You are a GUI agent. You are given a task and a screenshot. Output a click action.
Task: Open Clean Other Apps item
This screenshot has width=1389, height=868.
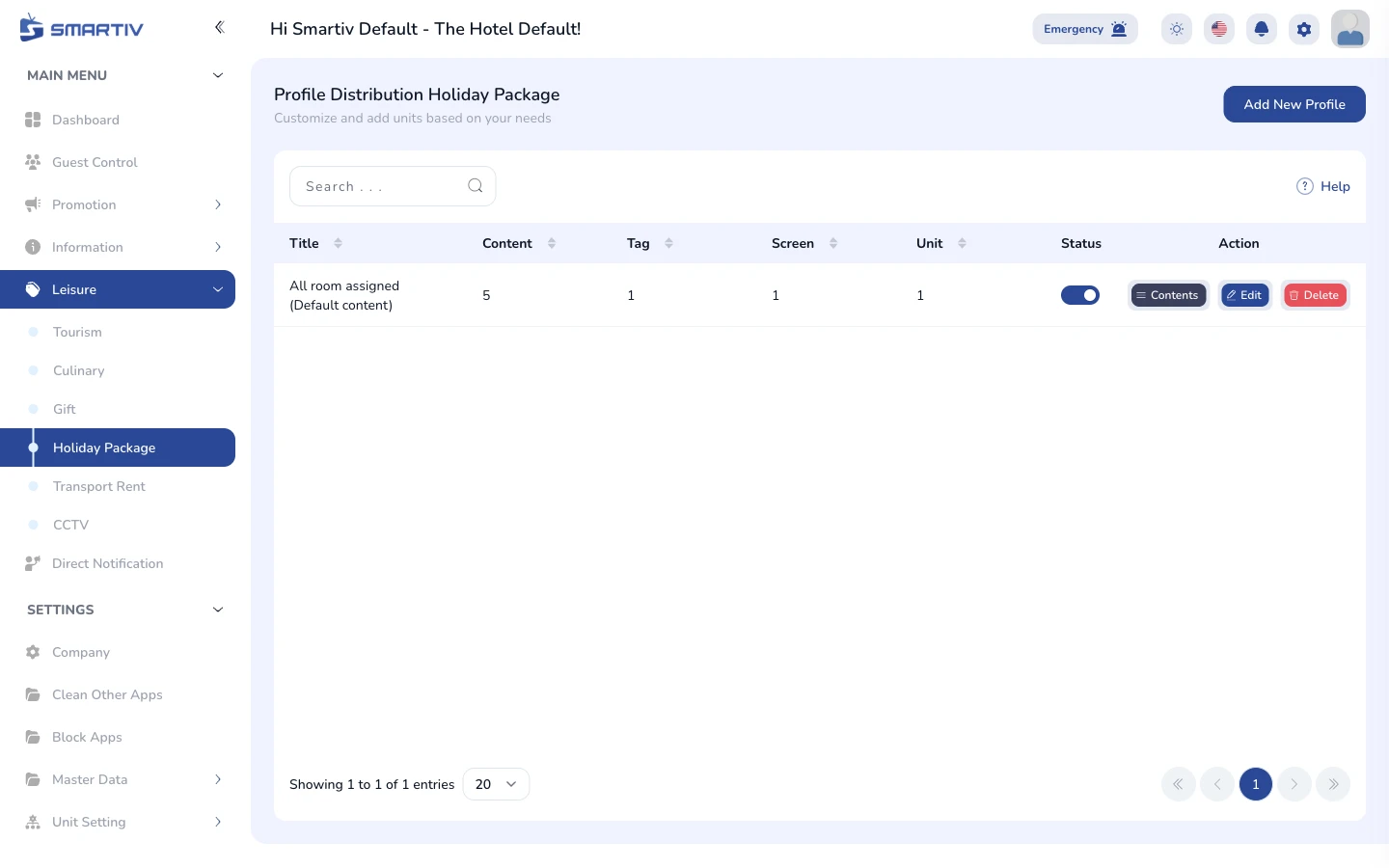pos(118,694)
